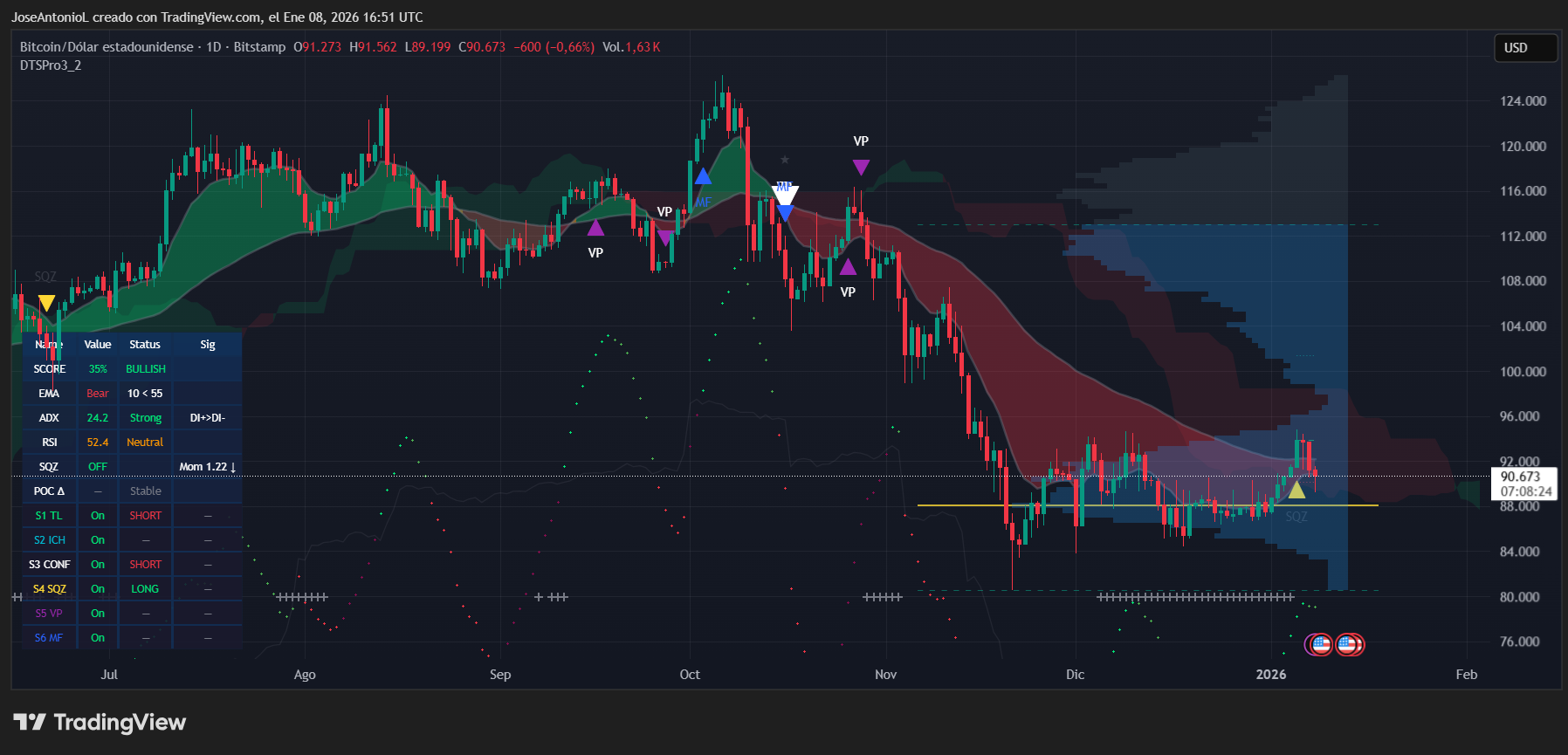Click the purple down-triangle VP marker before October
The image size is (1568, 755).
coord(664,237)
